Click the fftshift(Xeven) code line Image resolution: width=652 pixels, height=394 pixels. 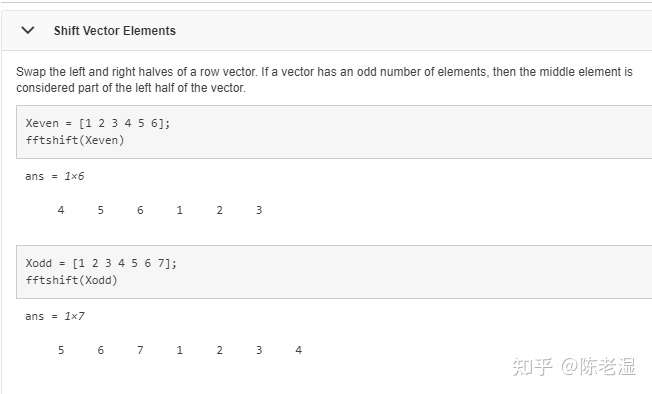[x=75, y=140]
